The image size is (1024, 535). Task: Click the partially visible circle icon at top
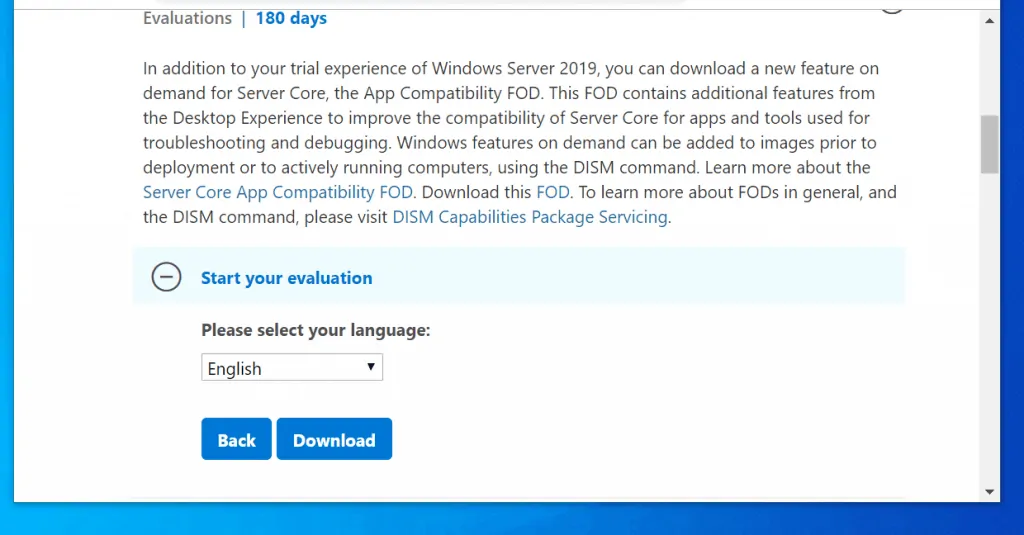pyautogui.click(x=891, y=8)
